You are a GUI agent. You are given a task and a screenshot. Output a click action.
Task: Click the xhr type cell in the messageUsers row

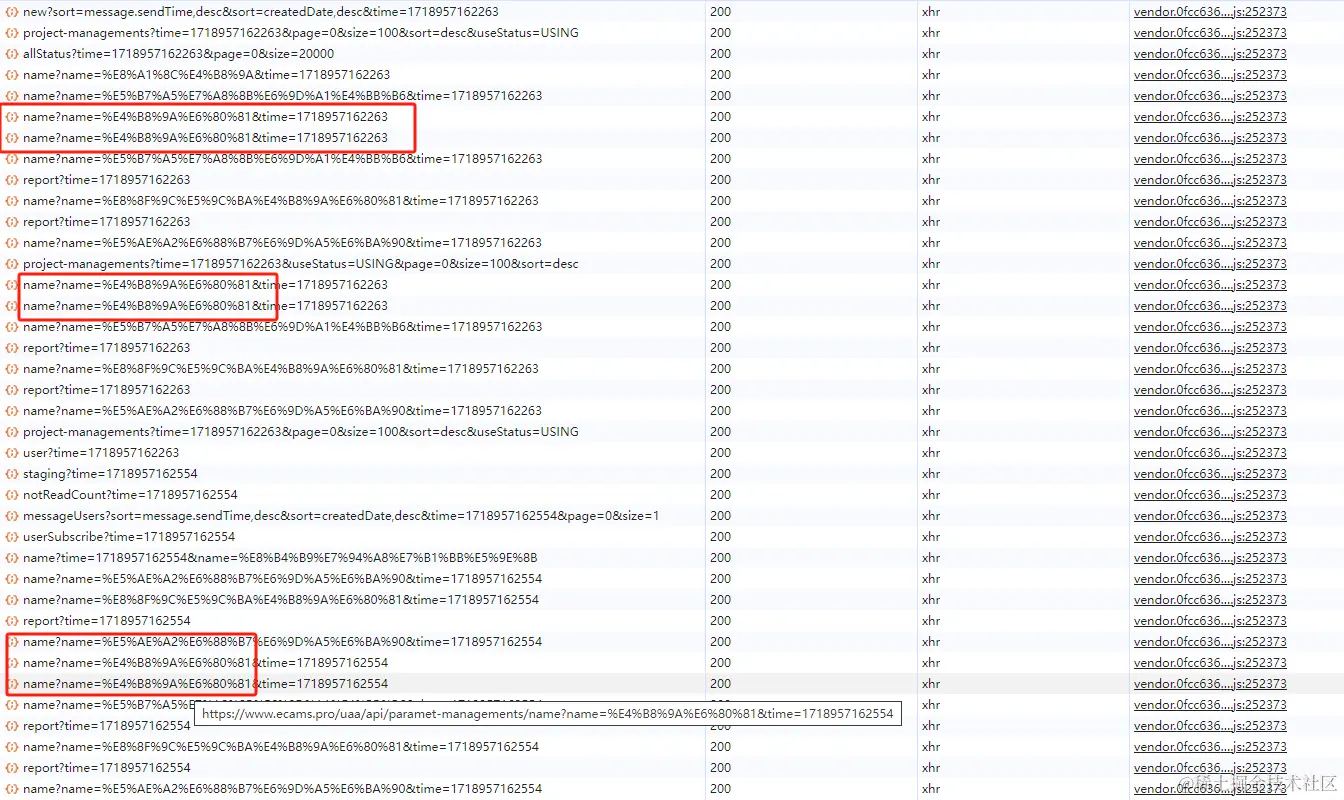click(x=931, y=516)
